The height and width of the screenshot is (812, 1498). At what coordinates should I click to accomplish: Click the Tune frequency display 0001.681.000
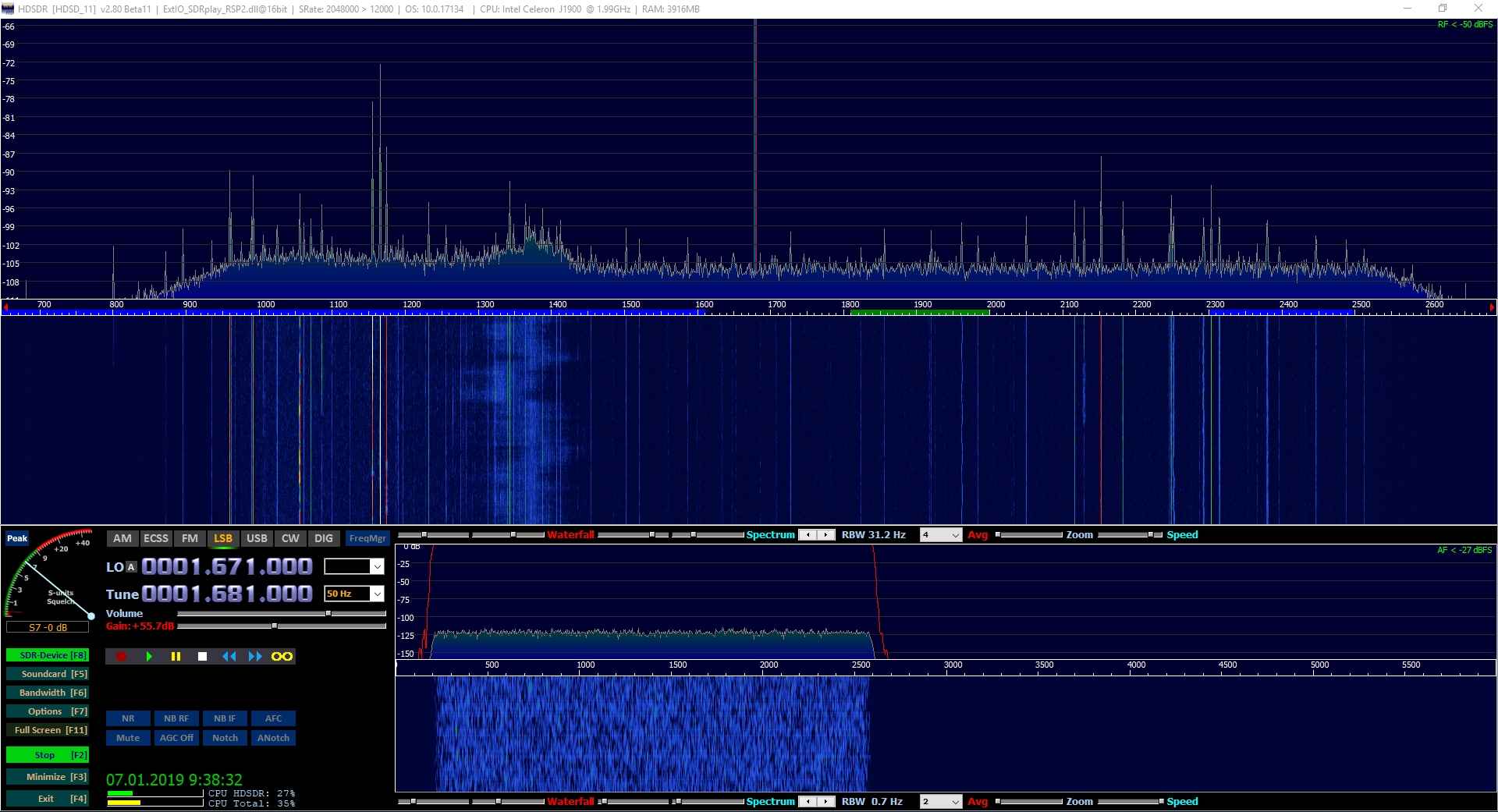(227, 594)
